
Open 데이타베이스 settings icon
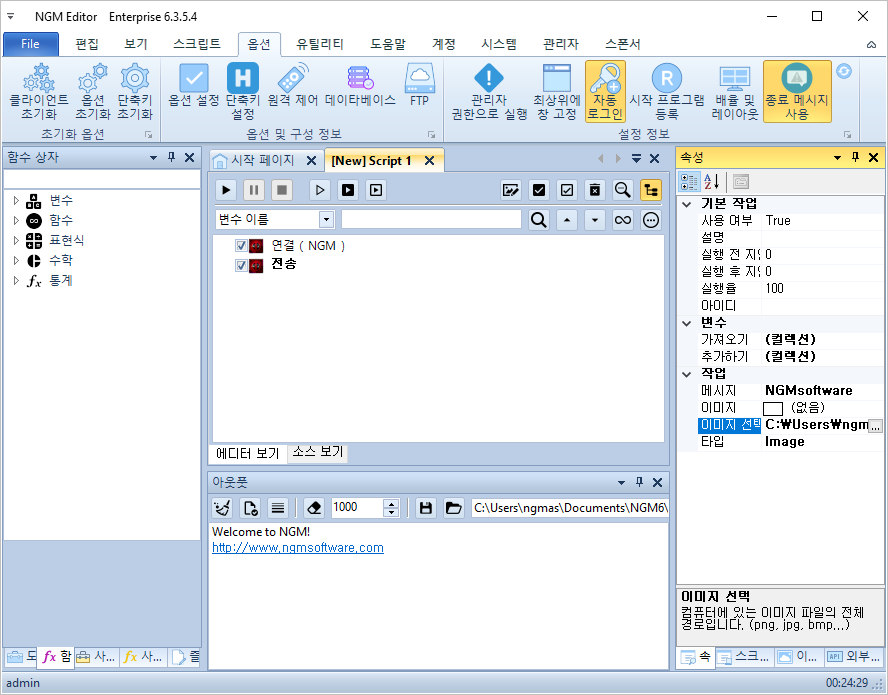(360, 85)
